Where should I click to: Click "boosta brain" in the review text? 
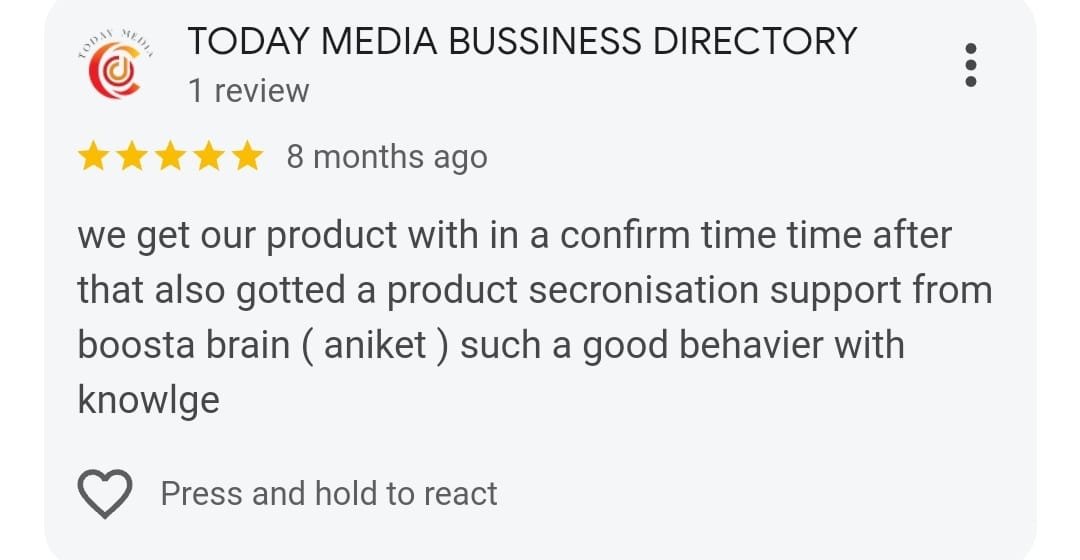tap(183, 344)
